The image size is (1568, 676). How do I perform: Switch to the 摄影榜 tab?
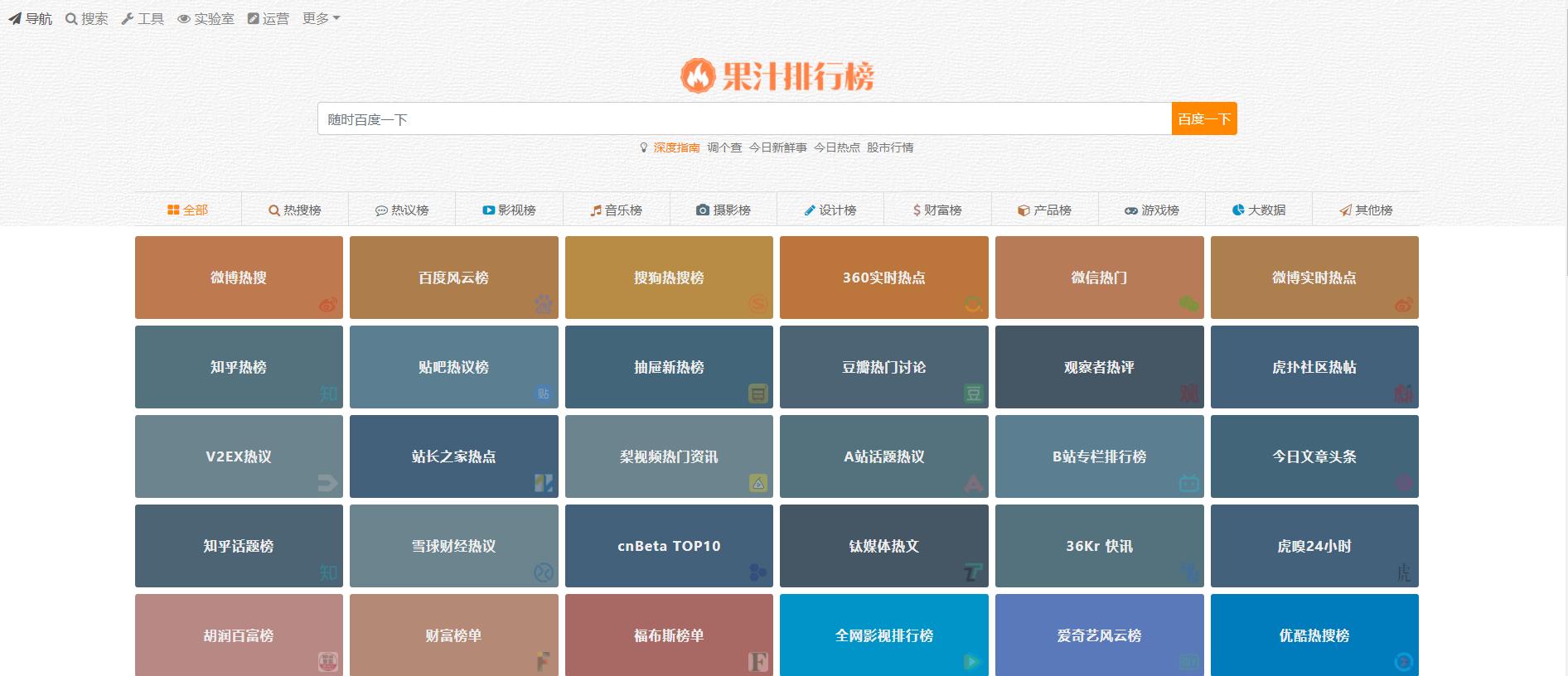(x=724, y=210)
